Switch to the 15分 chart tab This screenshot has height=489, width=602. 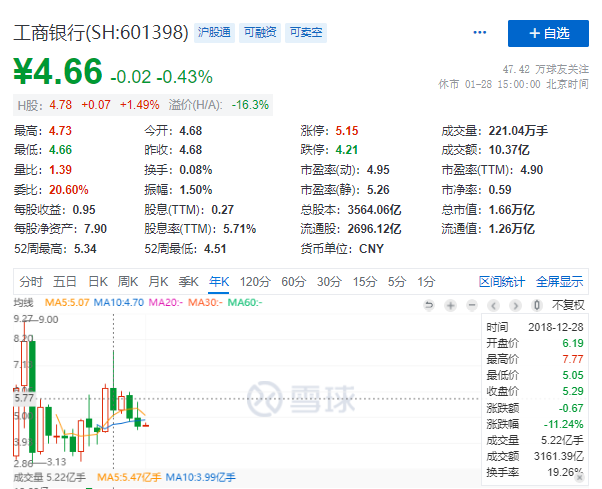pos(365,282)
